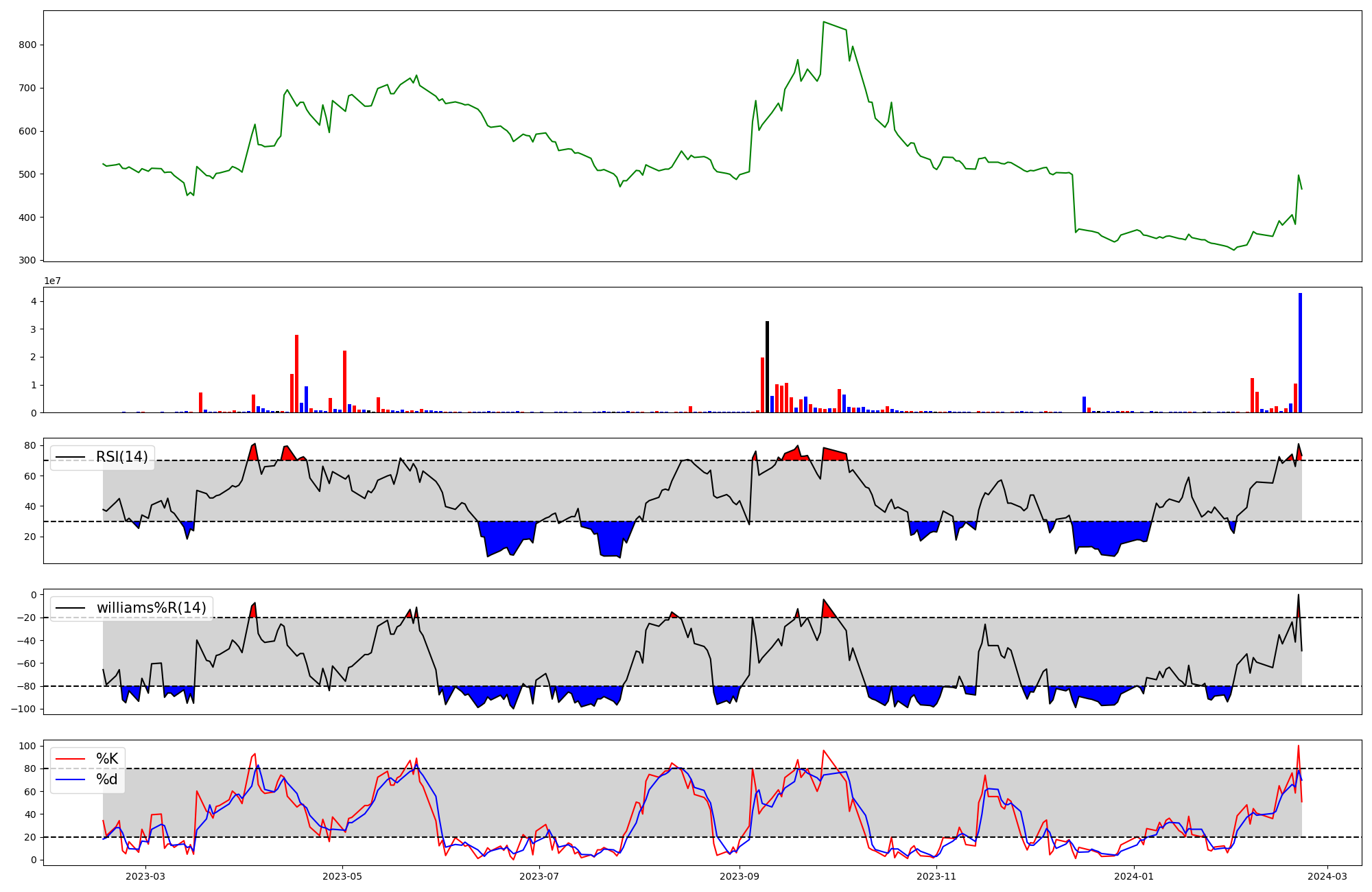The width and height of the screenshot is (1372, 892).
Task: Click the tallest blue volume bar
Action: tap(1300, 353)
